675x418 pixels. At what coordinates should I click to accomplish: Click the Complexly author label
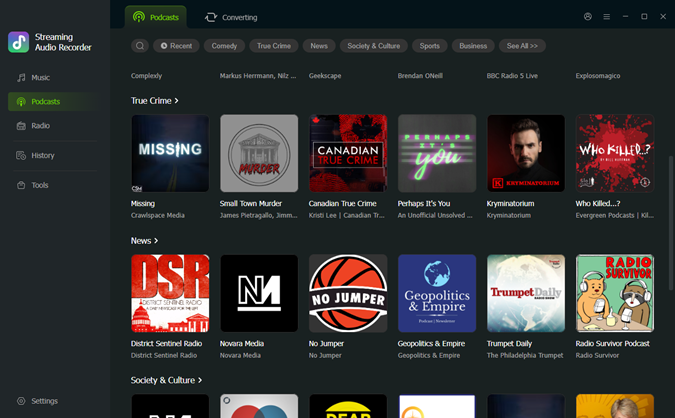coord(146,76)
